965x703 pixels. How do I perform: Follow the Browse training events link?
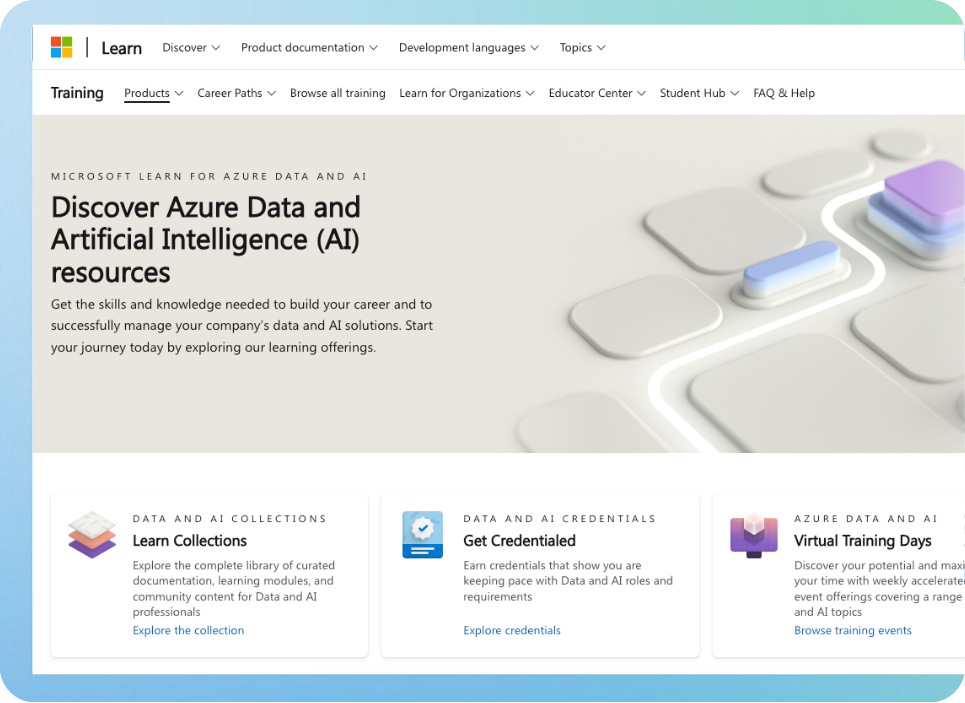pyautogui.click(x=853, y=630)
